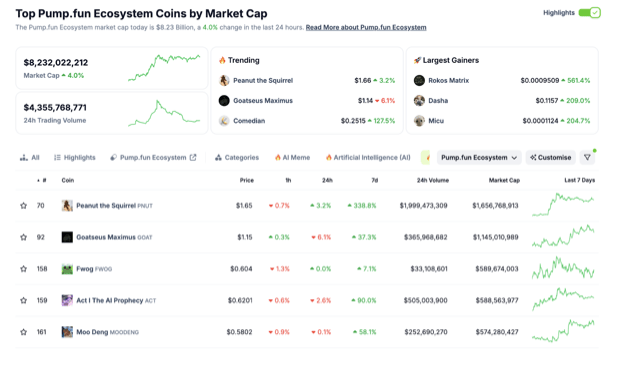Star the Act I The AI Prophecy row
The image size is (630, 368).
(x=23, y=301)
